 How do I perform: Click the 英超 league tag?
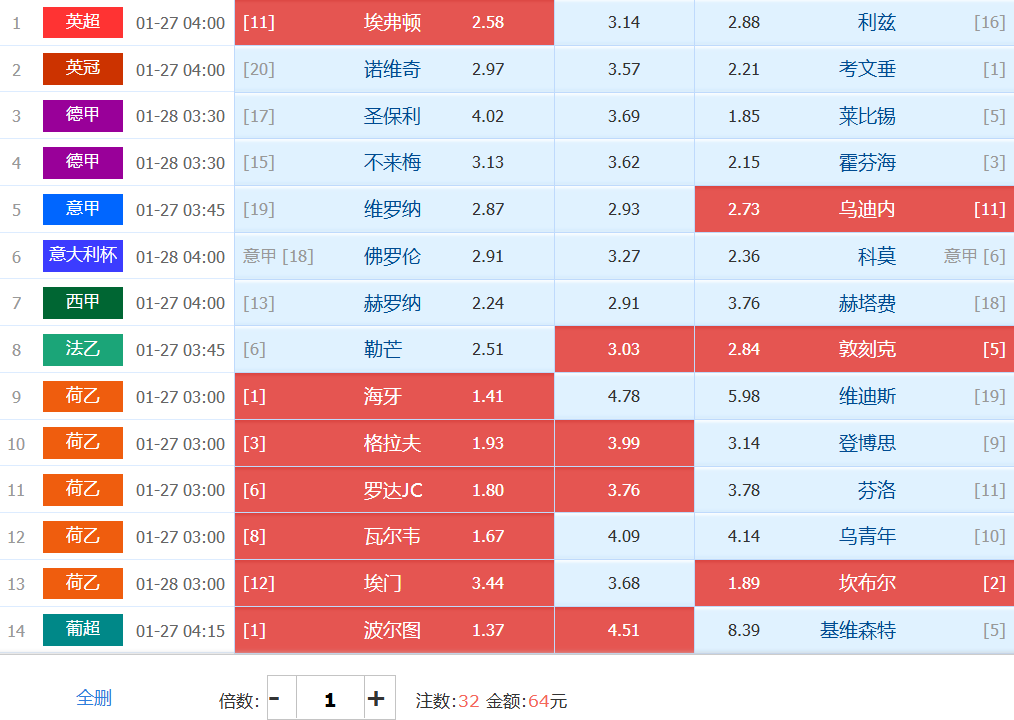pyautogui.click(x=83, y=22)
